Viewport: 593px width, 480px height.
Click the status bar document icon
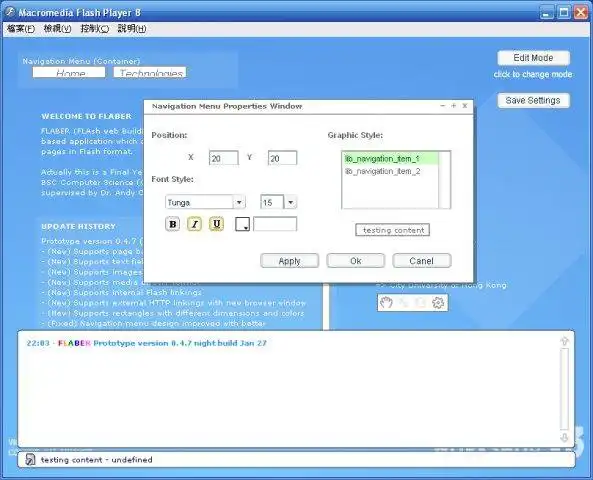[30, 460]
